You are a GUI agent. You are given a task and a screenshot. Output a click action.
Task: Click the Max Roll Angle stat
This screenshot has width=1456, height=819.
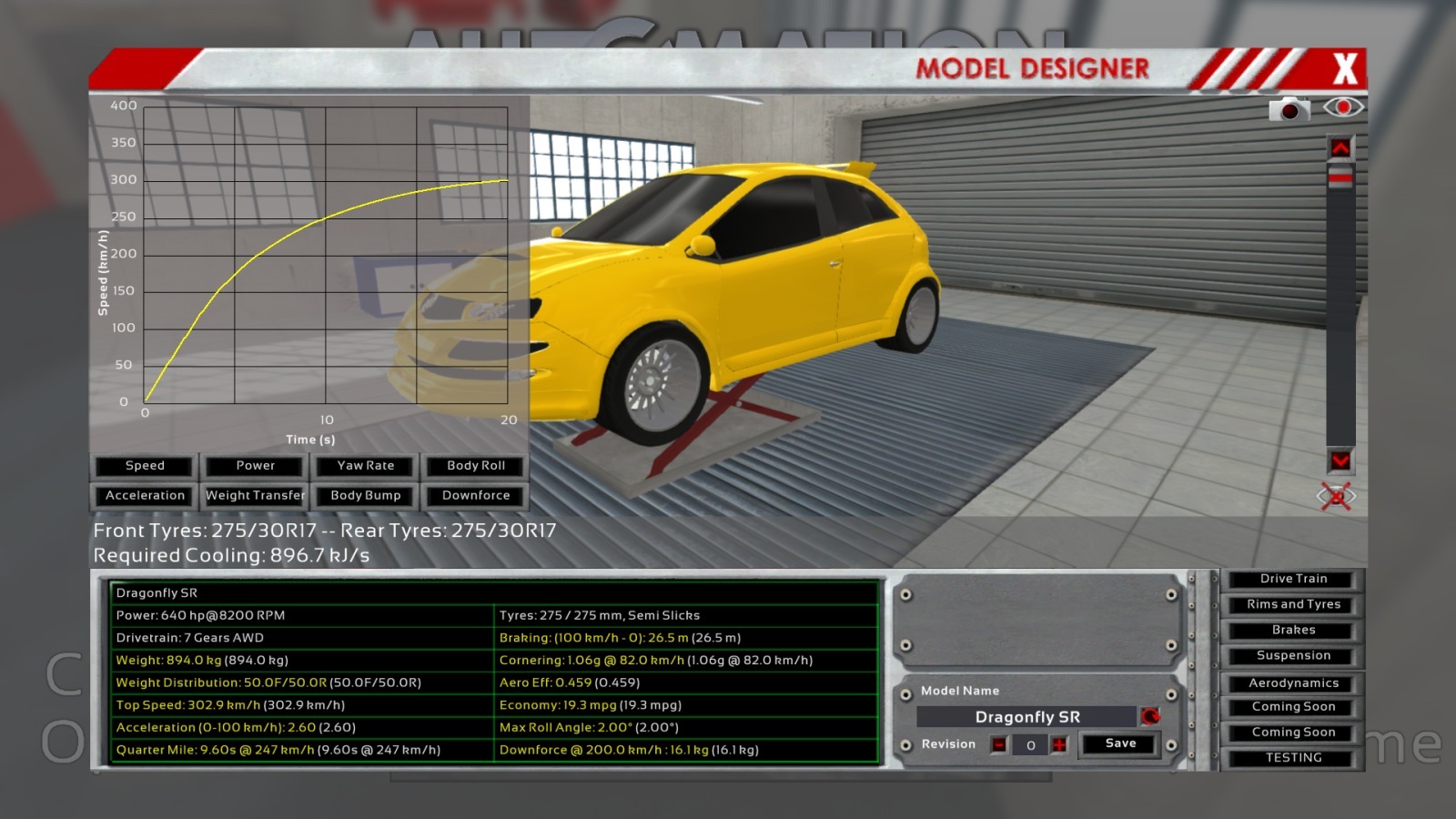[x=686, y=728]
